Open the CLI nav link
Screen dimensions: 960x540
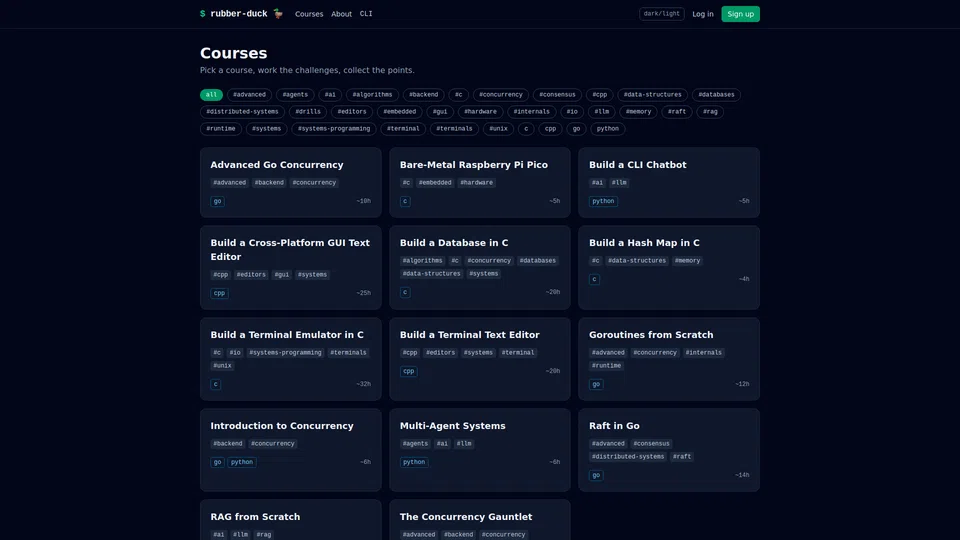coord(366,14)
